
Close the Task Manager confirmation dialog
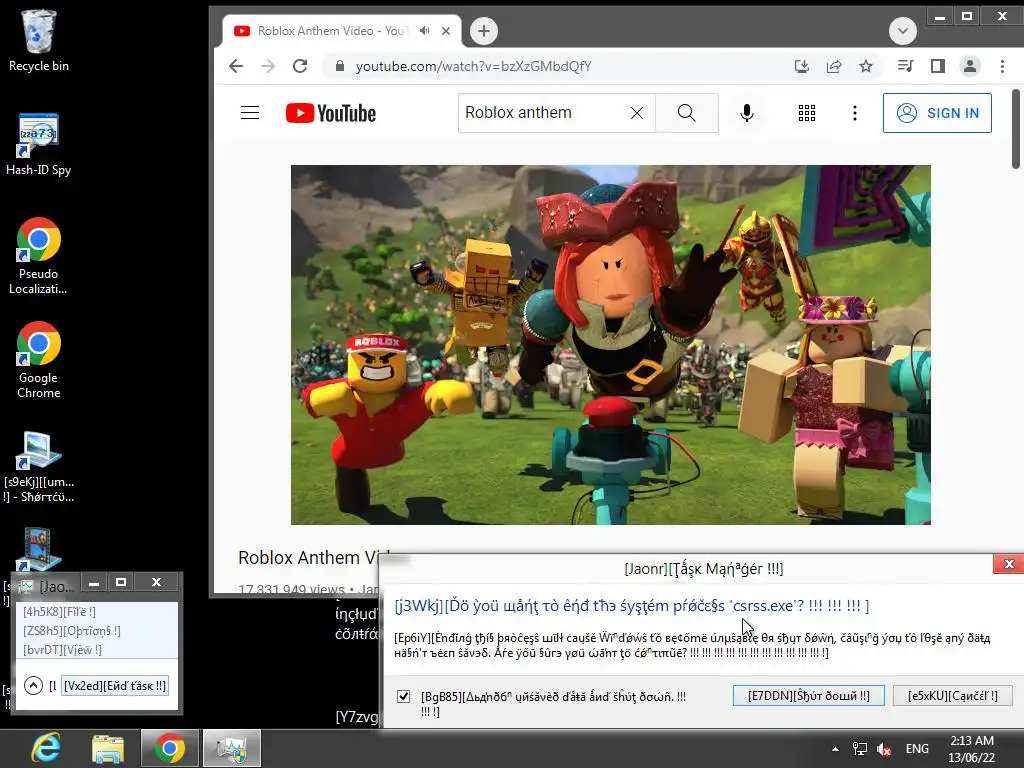[x=1009, y=564]
